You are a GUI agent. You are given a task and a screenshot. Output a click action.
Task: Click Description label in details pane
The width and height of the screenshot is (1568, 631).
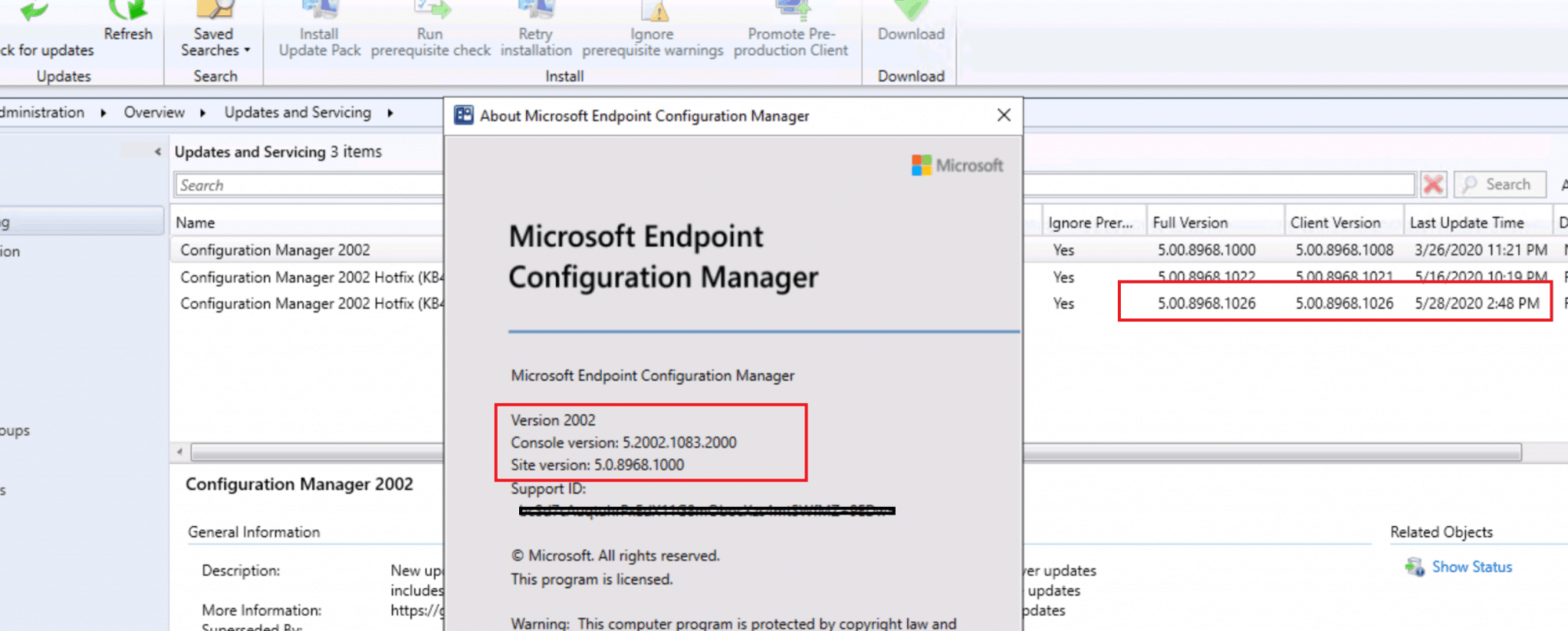click(241, 571)
